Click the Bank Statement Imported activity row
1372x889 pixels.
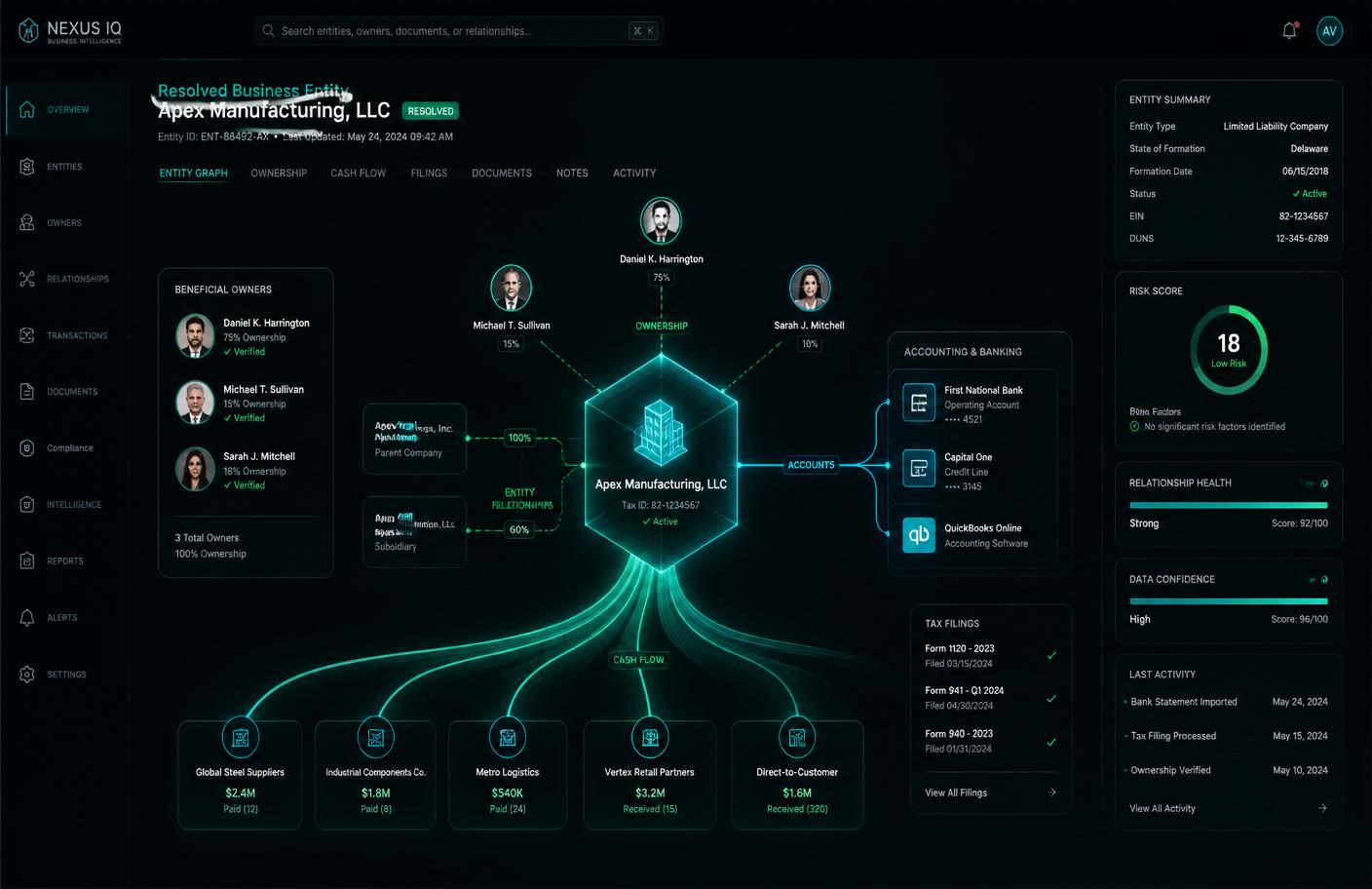(1226, 702)
